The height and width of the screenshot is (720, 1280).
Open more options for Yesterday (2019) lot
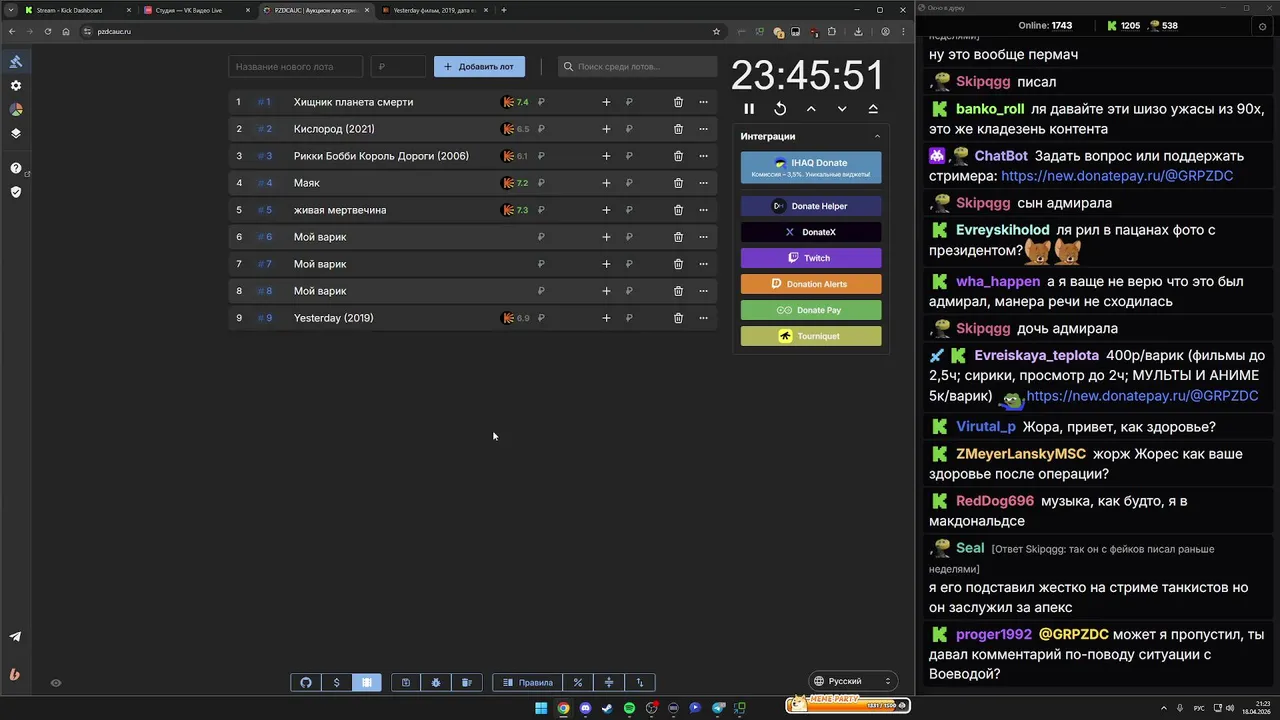tap(703, 318)
